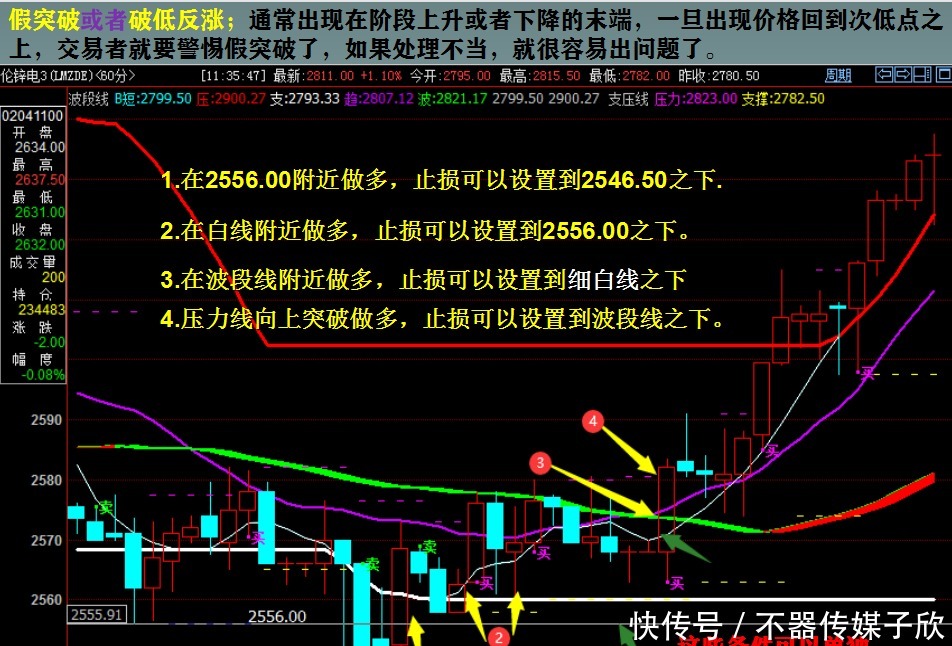Screen dimensions: 952x646
Task: Click the 2632.00 closing price in info panel
Action: pos(39,245)
